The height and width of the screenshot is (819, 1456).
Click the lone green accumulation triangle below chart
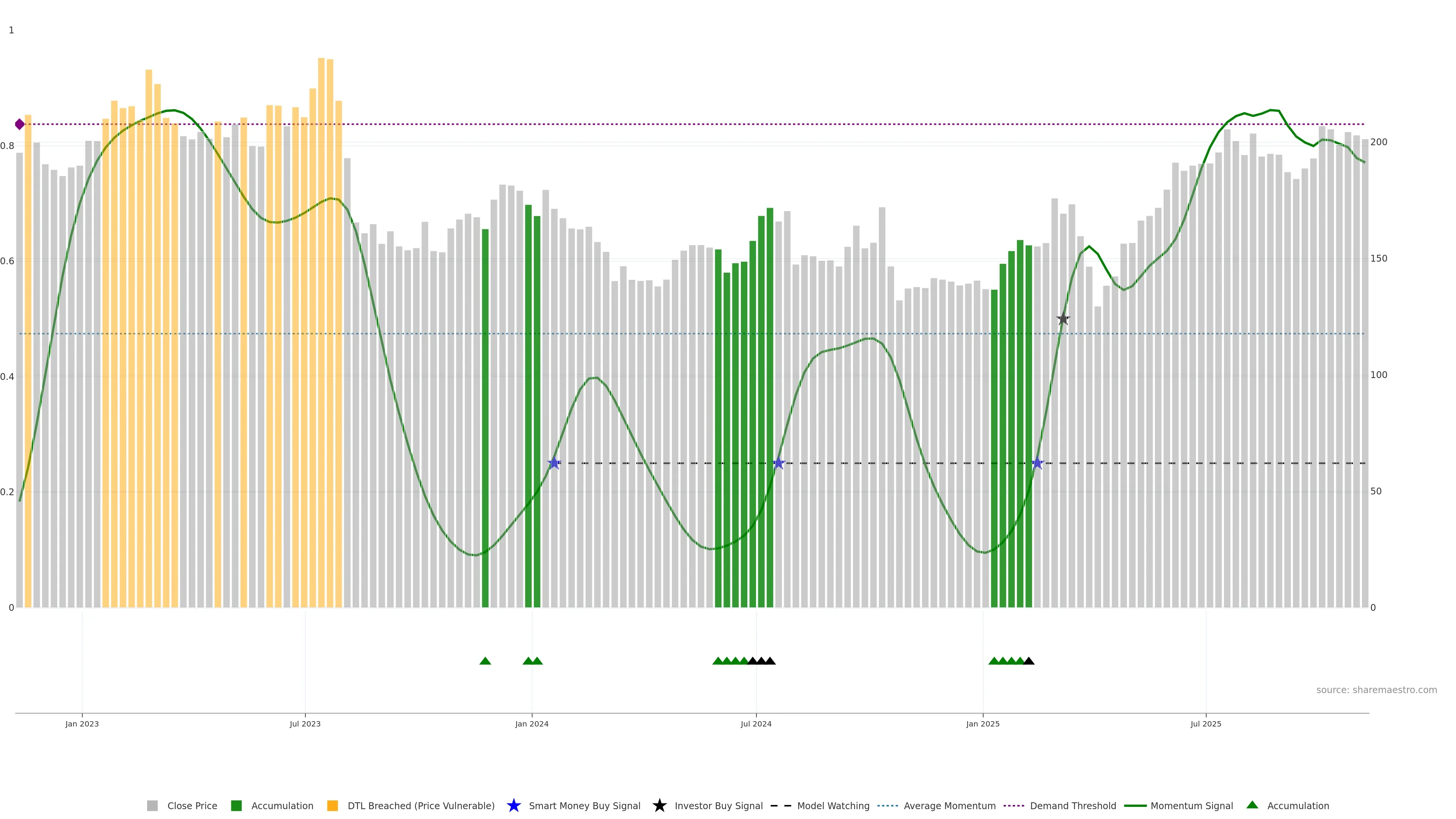(x=485, y=661)
